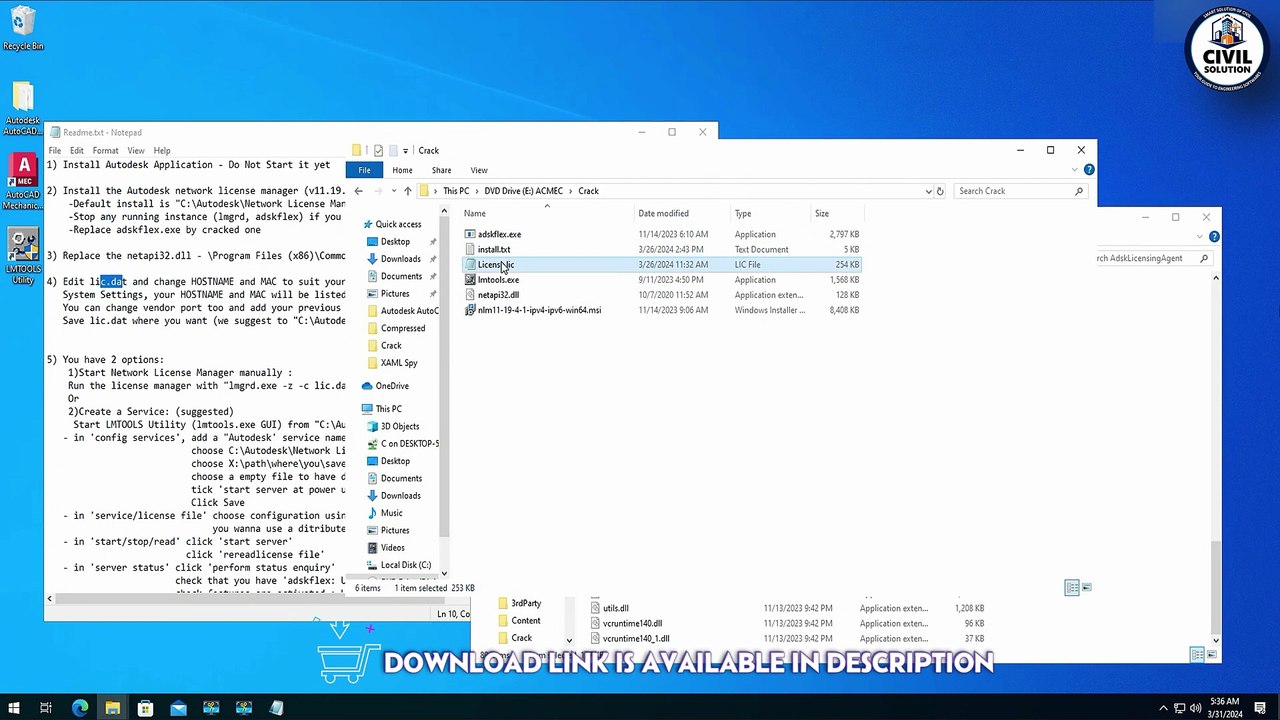Switch to large icons view in Explorer

pos(1087,588)
